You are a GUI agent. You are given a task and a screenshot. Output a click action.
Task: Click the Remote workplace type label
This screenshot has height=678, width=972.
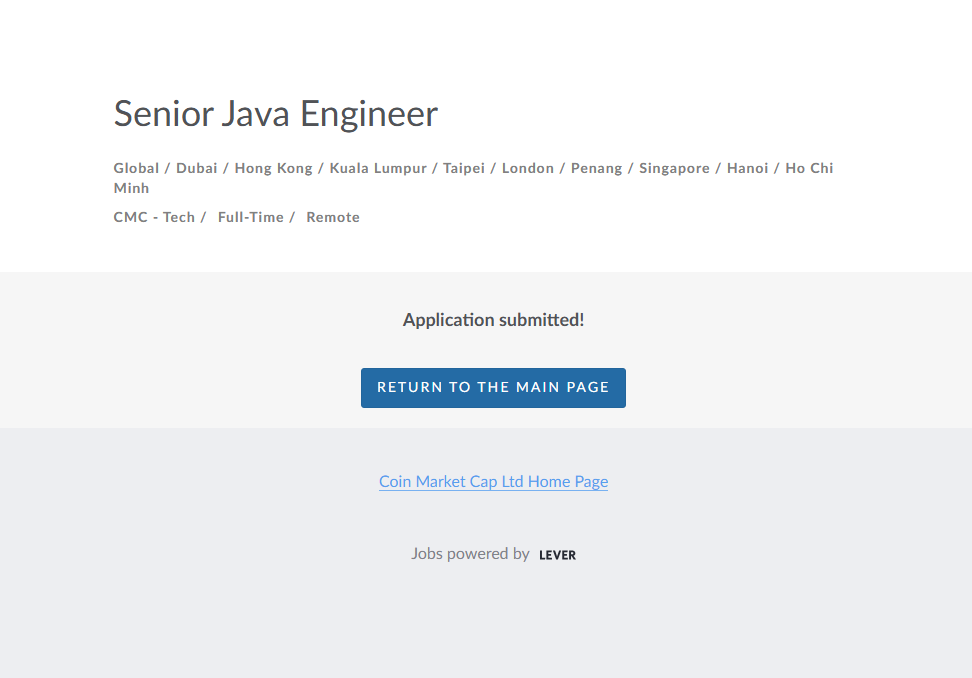pos(333,217)
